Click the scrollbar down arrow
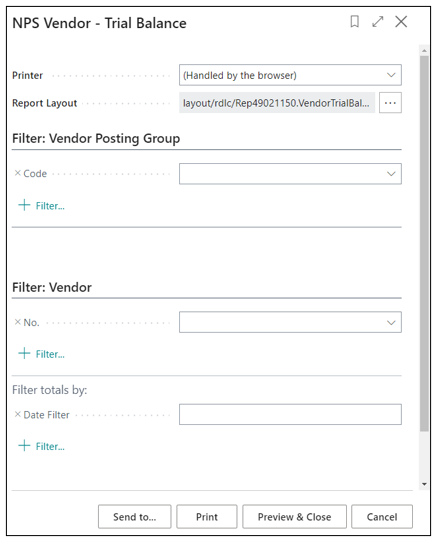The height and width of the screenshot is (547, 441). (x=424, y=484)
